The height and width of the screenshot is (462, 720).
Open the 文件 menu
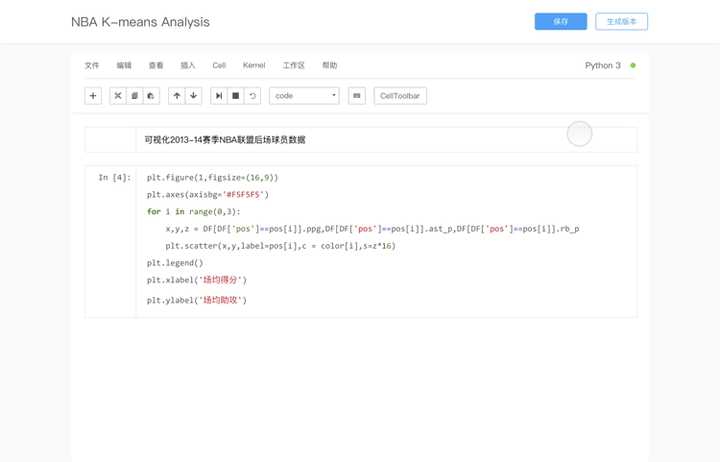[x=92, y=65]
